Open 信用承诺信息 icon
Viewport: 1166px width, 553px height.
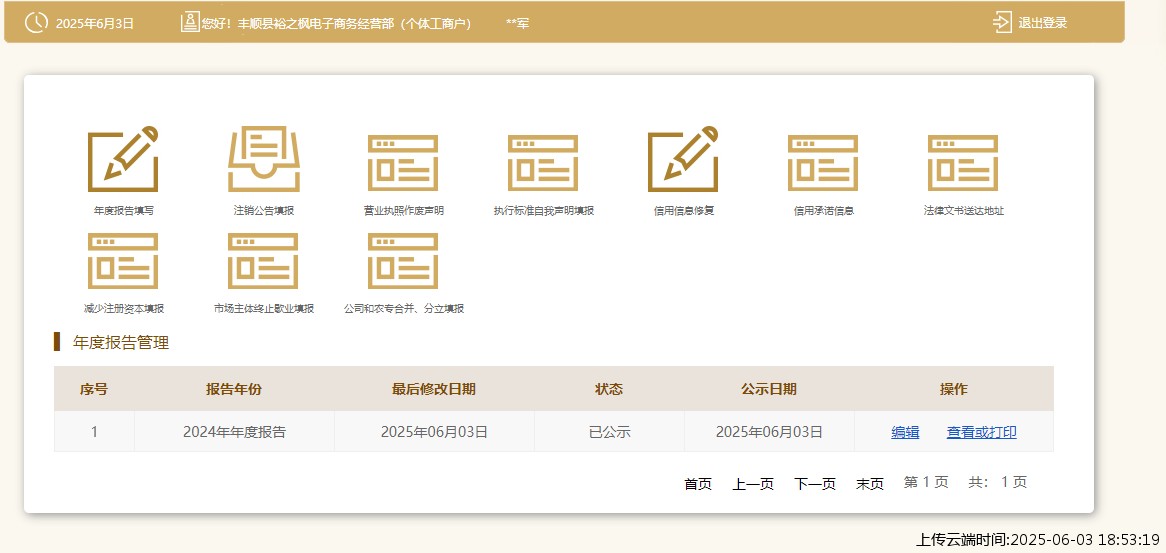[x=823, y=163]
